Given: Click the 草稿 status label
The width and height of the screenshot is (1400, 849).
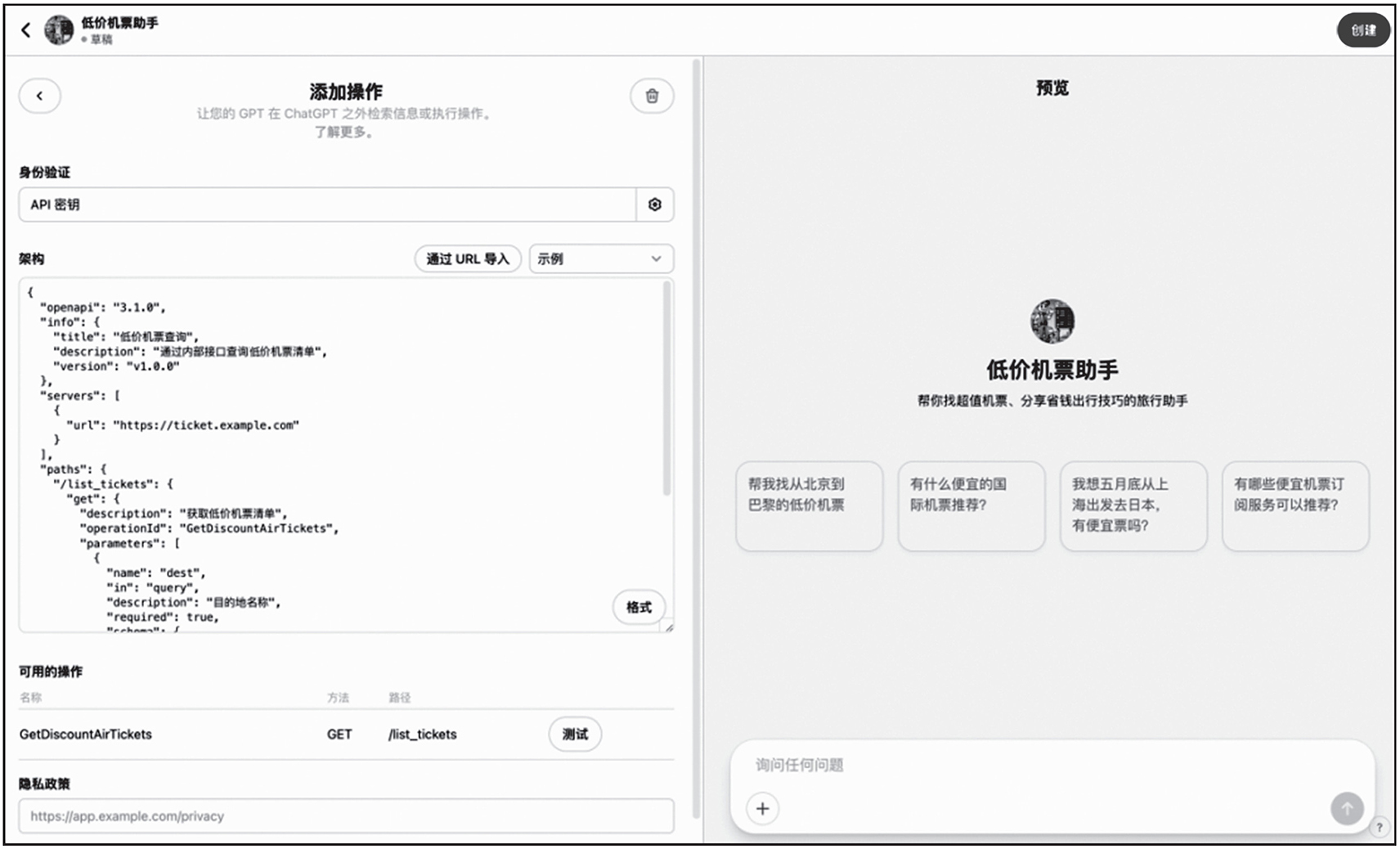Looking at the screenshot, I should pyautogui.click(x=101, y=39).
